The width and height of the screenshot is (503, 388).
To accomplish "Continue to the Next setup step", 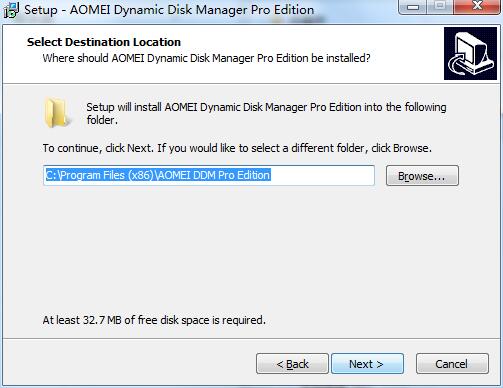I will (367, 364).
